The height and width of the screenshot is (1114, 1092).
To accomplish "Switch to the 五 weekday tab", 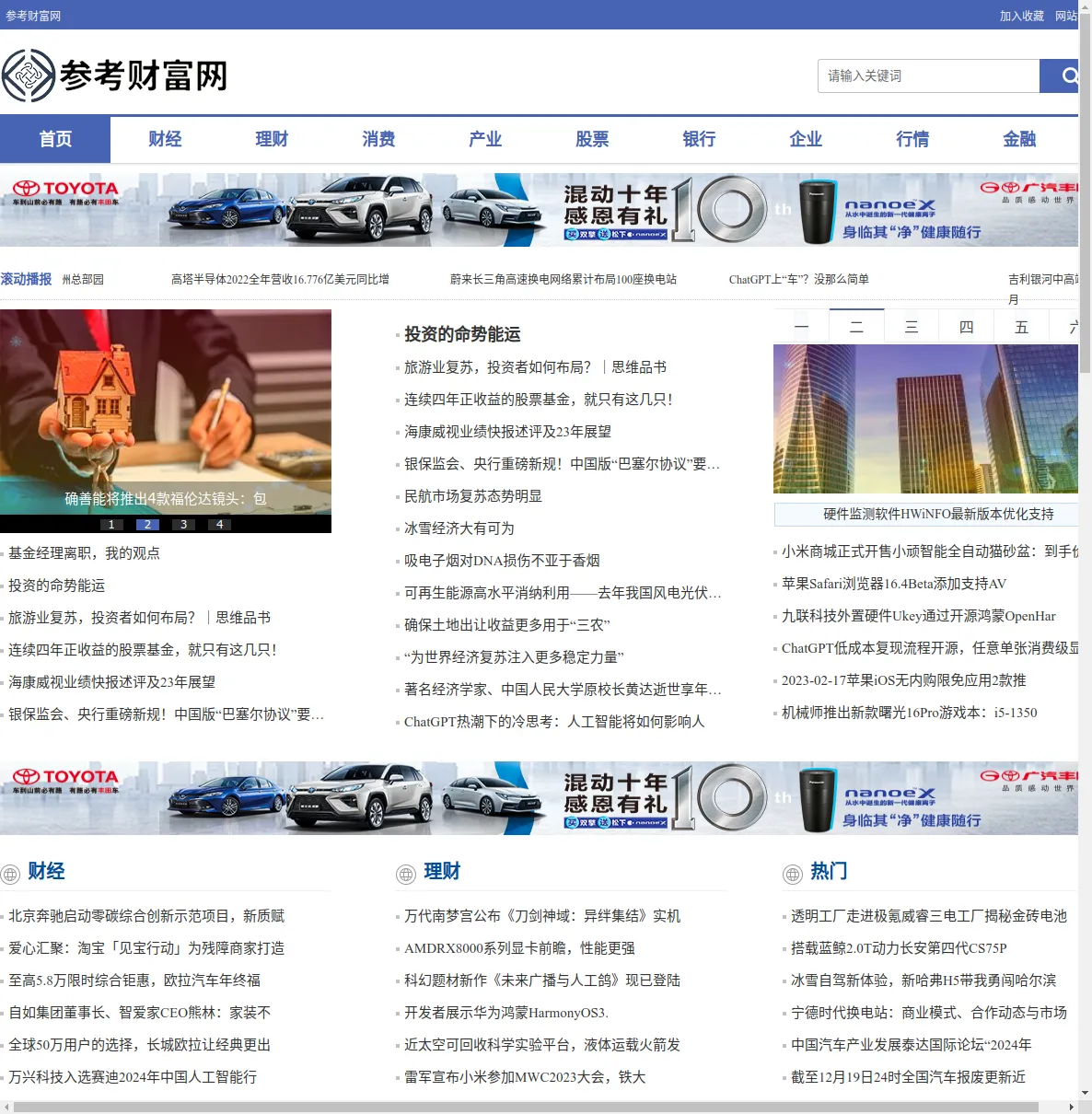I will (x=1021, y=327).
